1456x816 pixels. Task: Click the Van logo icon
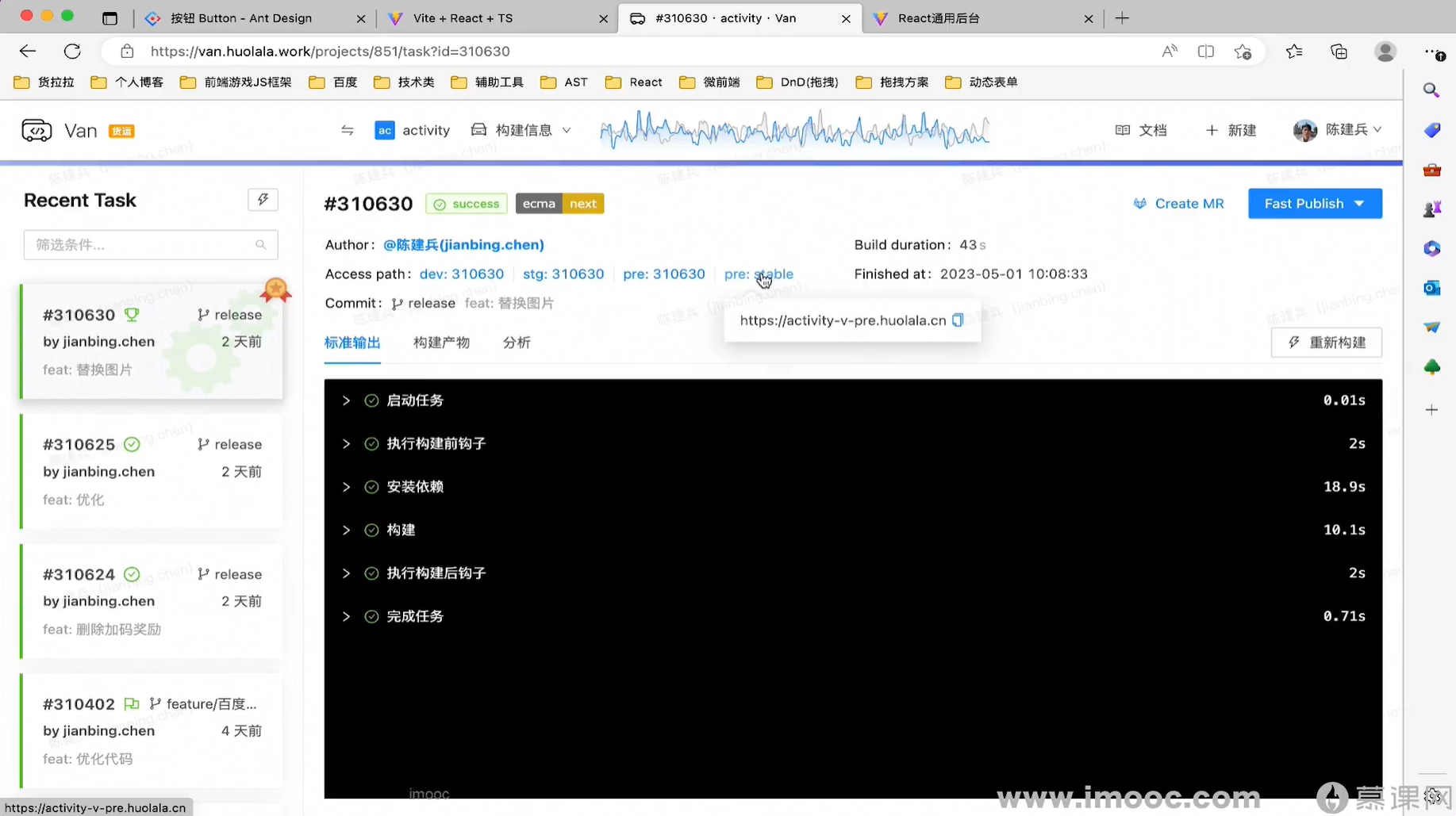point(36,130)
